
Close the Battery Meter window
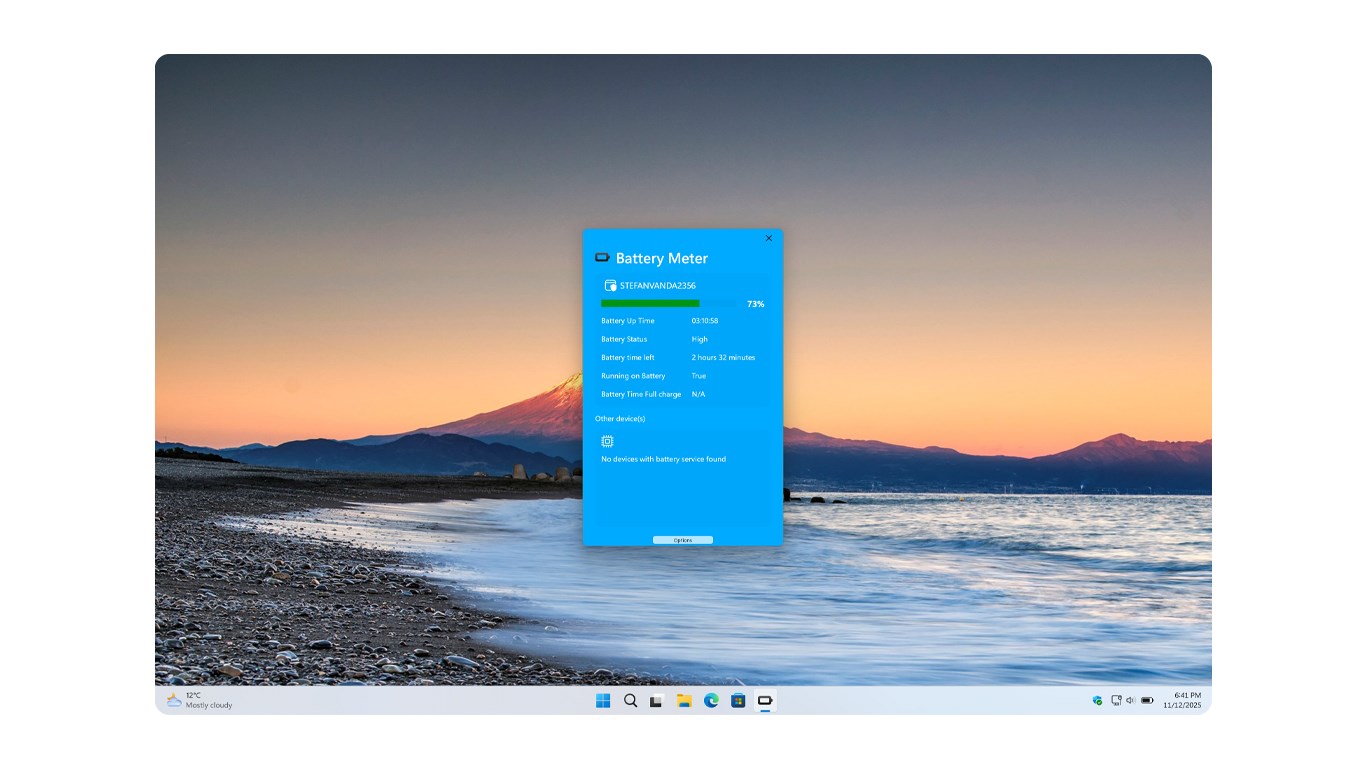click(x=768, y=238)
